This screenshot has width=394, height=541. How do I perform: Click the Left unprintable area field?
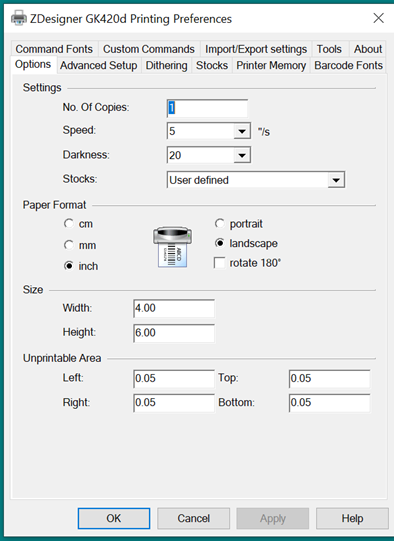(174, 378)
